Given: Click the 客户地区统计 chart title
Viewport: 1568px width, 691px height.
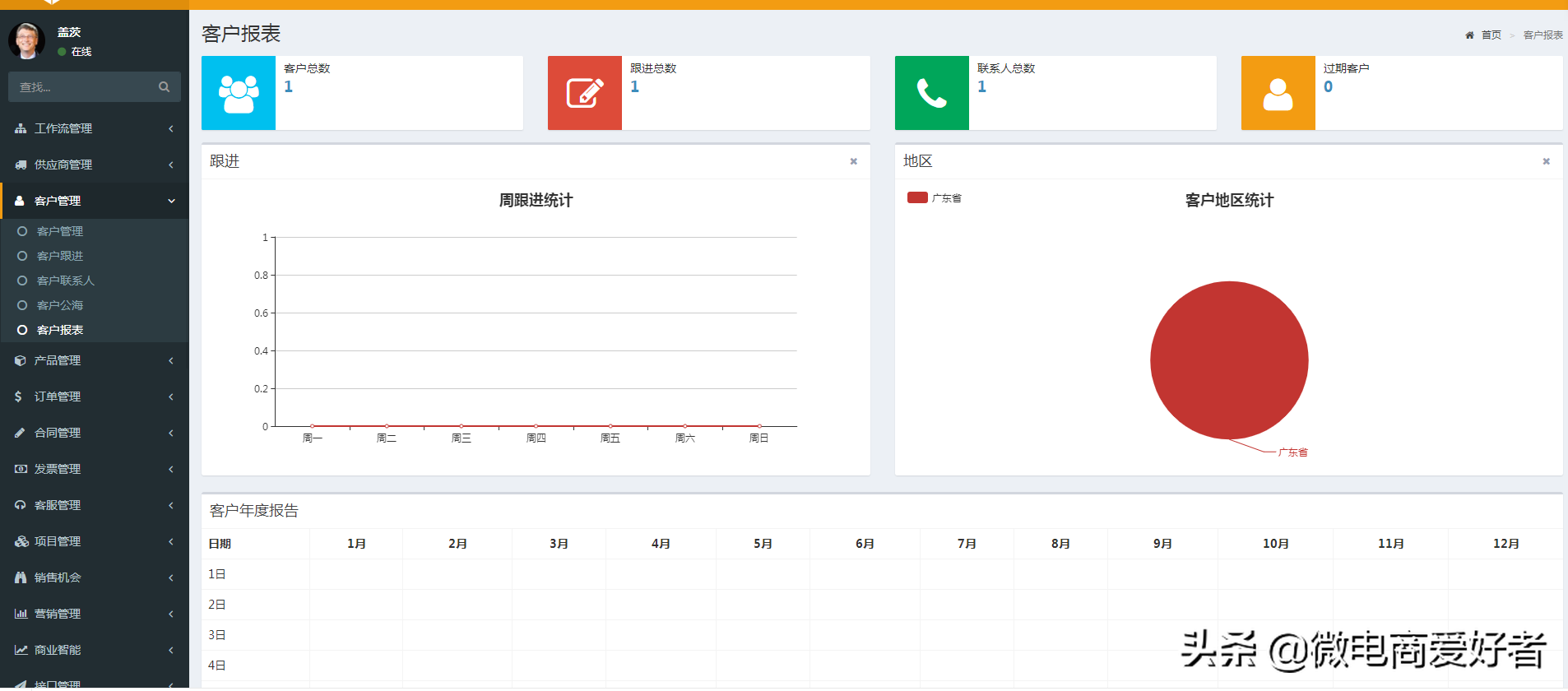Looking at the screenshot, I should coord(1229,200).
